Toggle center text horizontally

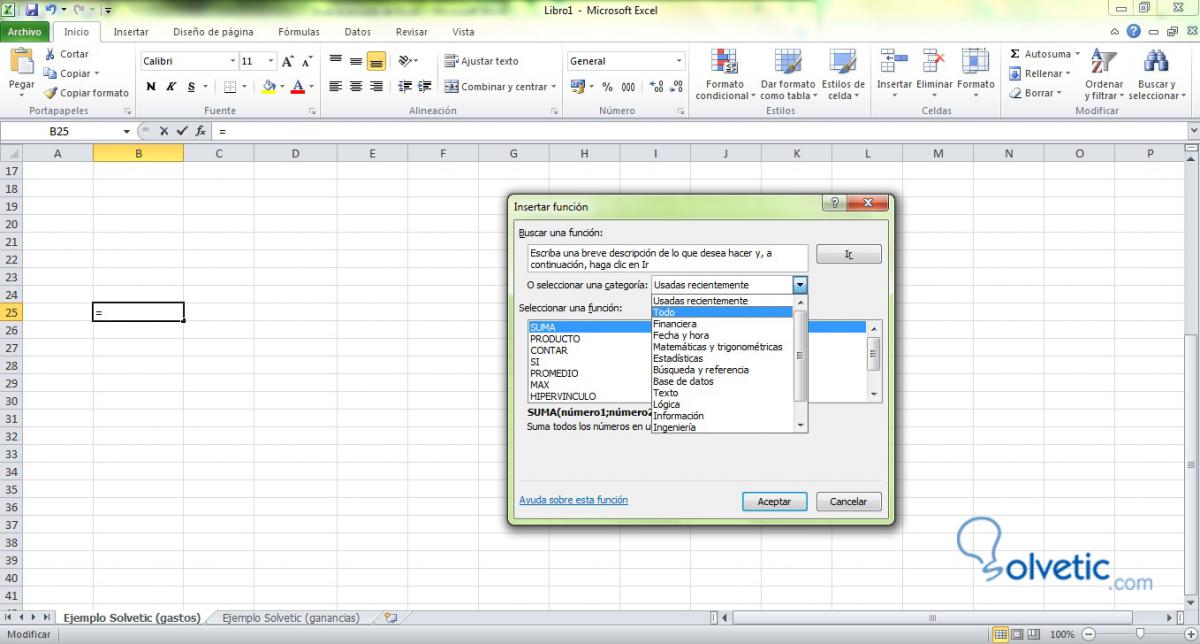pos(356,87)
